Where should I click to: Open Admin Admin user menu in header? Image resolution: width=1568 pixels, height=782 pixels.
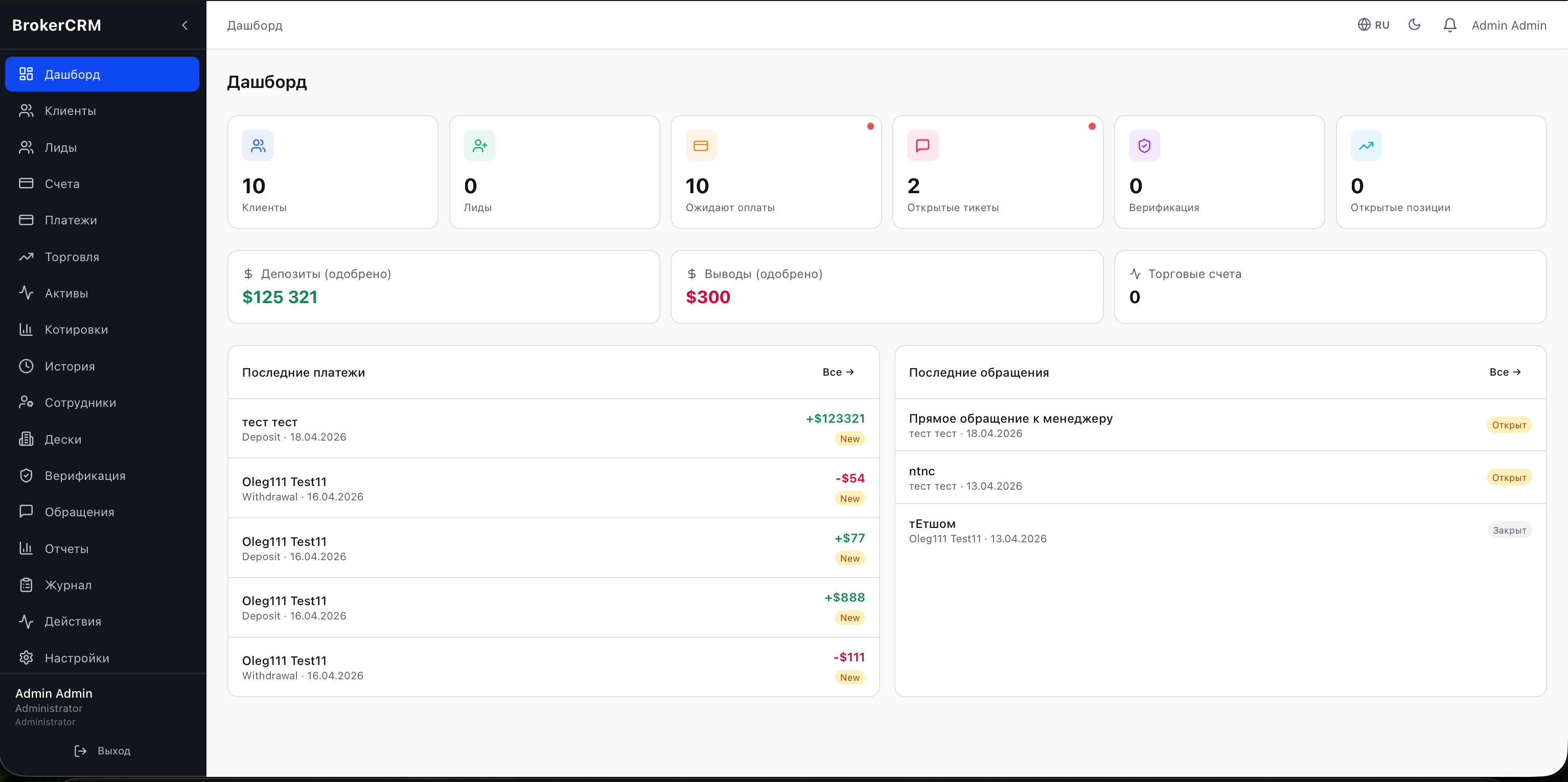click(1508, 25)
